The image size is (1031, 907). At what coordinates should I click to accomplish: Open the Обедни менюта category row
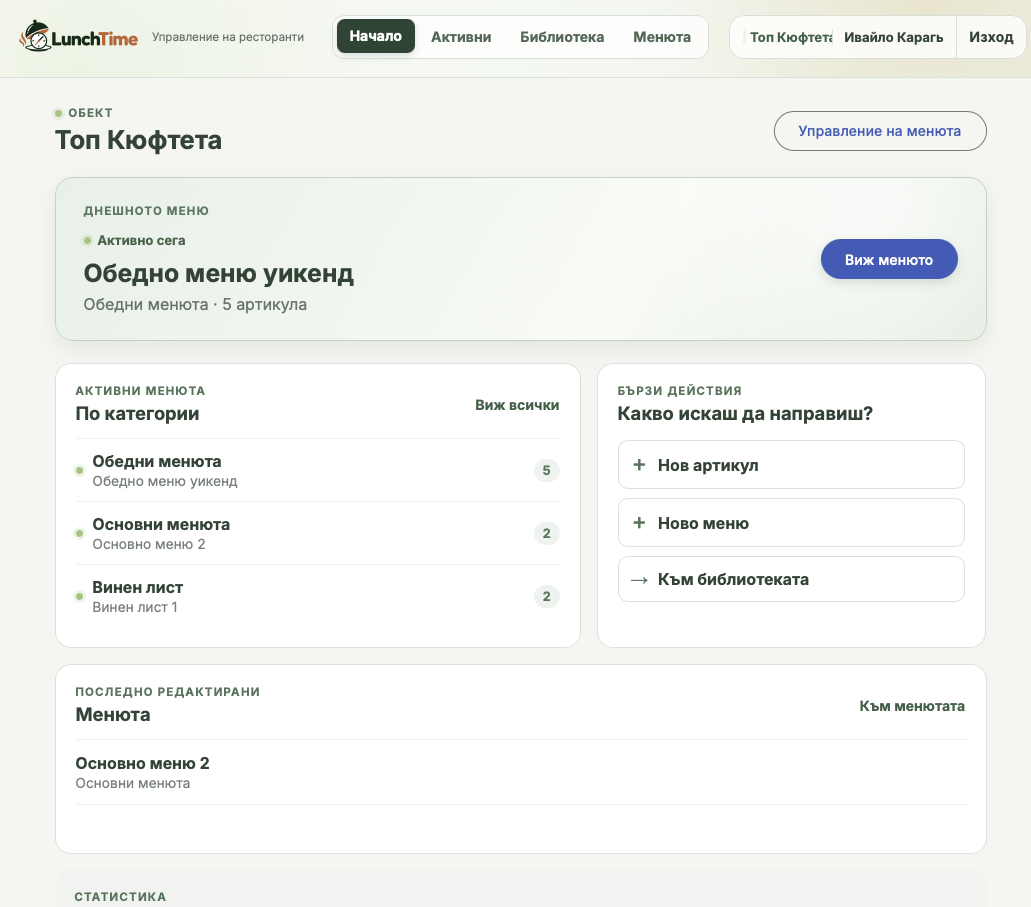[x=318, y=470]
